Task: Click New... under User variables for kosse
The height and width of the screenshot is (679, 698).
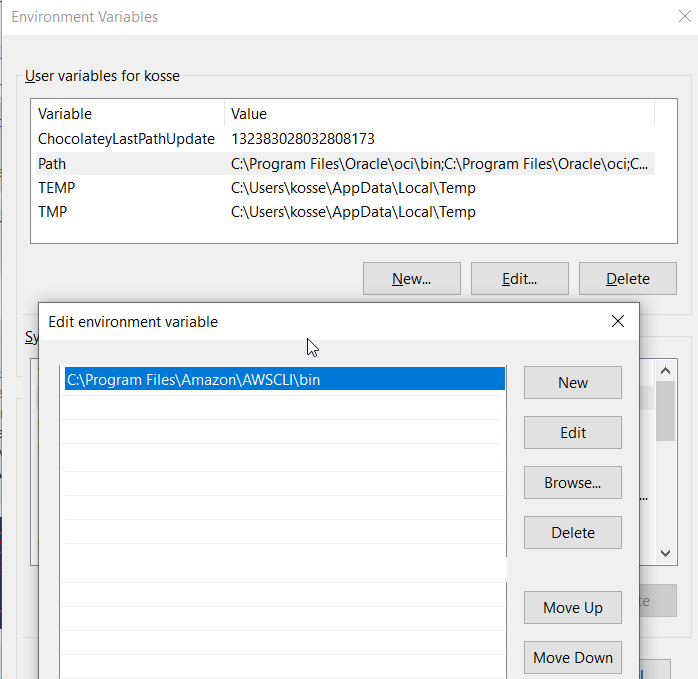Action: point(411,279)
